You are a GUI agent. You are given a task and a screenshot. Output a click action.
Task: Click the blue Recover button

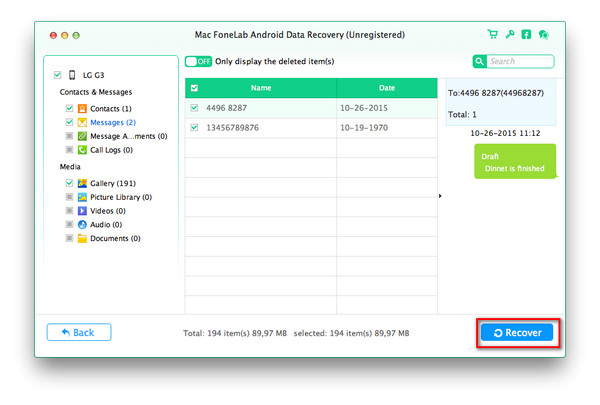[x=517, y=333]
